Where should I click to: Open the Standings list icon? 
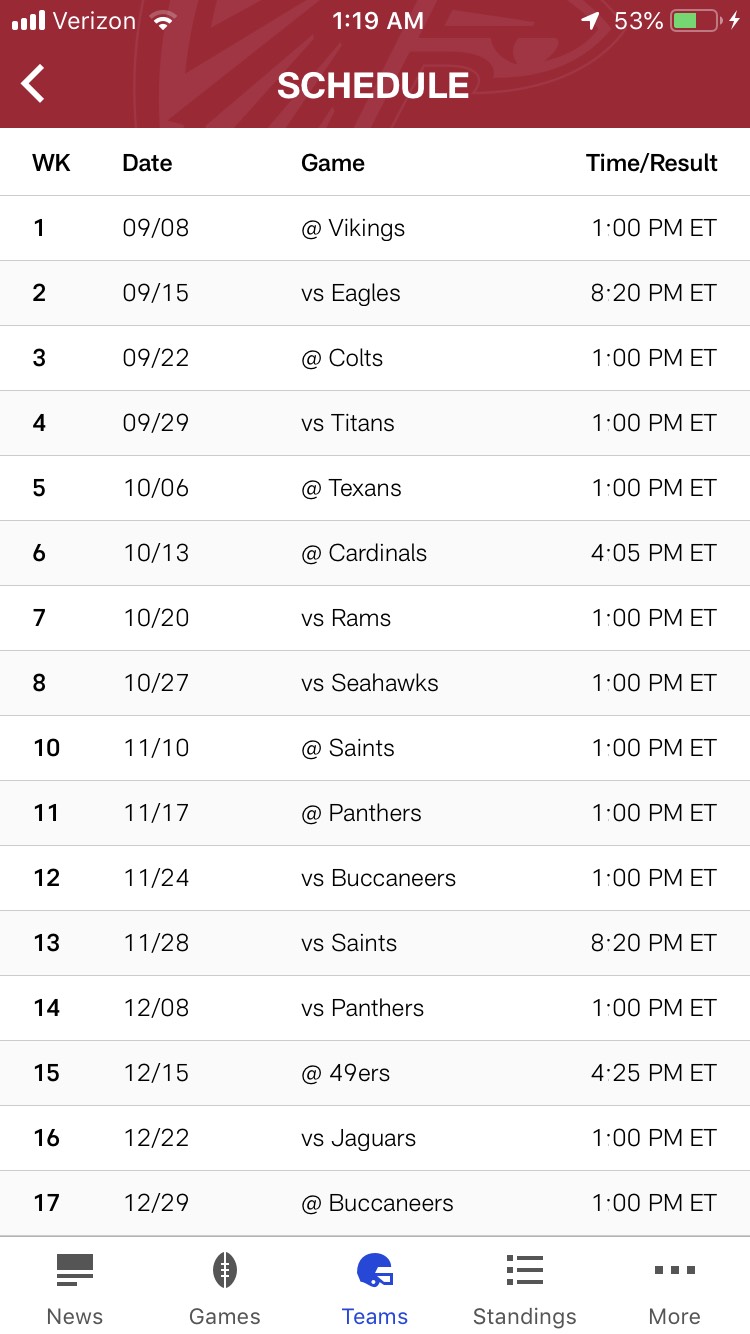click(524, 1270)
